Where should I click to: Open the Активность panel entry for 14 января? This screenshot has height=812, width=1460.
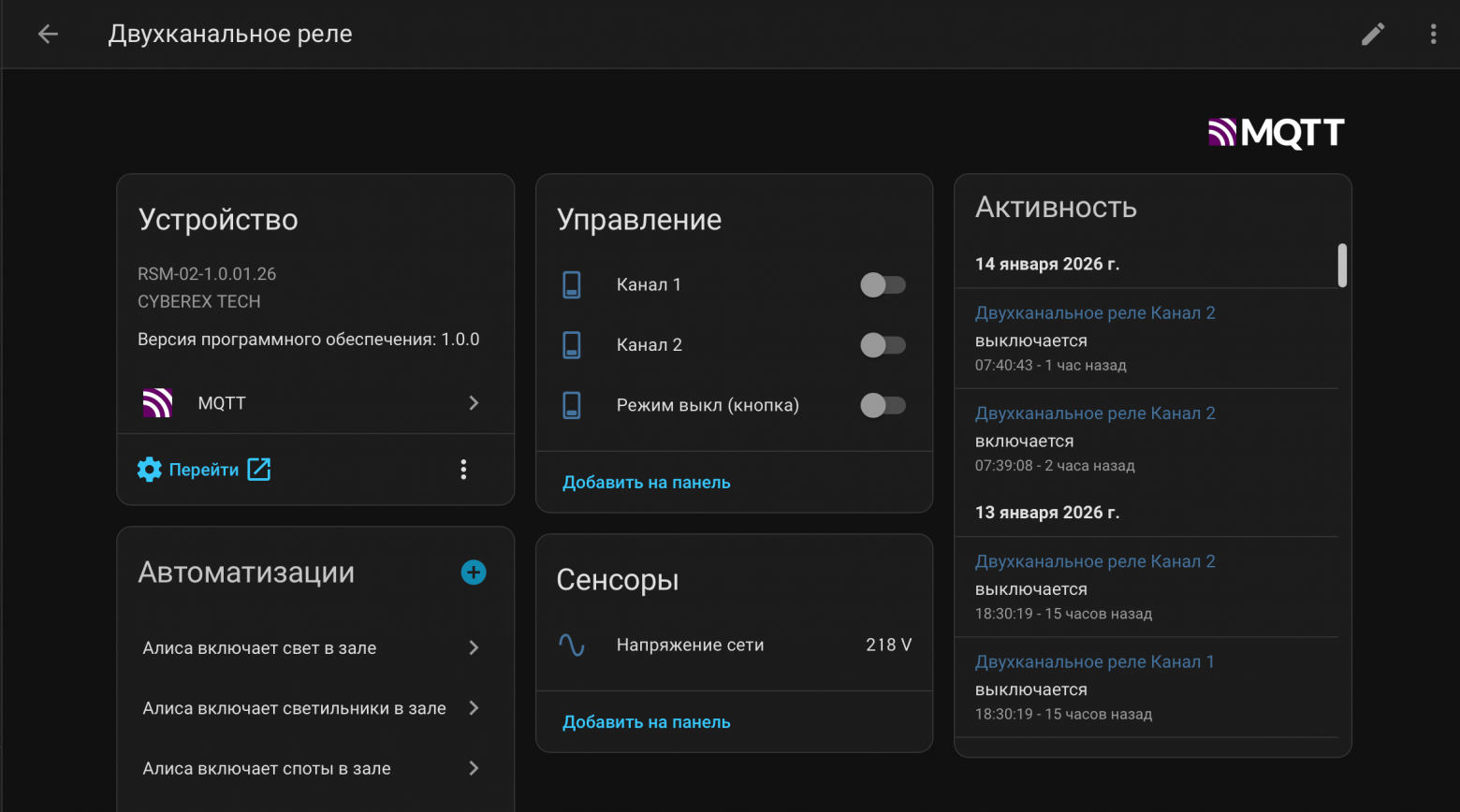(1046, 264)
